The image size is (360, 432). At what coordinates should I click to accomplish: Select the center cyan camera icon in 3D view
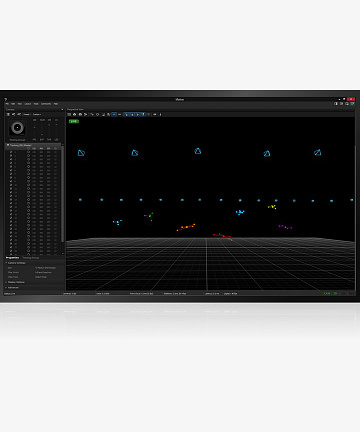pyautogui.click(x=198, y=151)
